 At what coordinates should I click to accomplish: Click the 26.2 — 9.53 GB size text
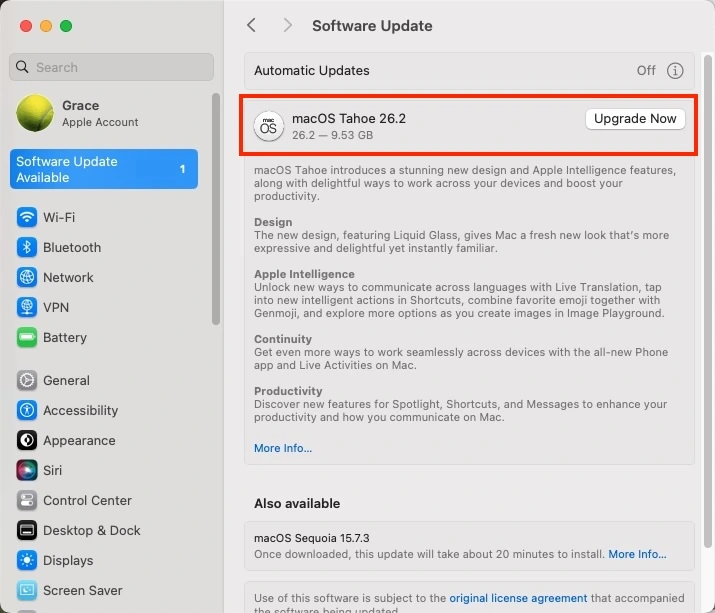pos(332,135)
